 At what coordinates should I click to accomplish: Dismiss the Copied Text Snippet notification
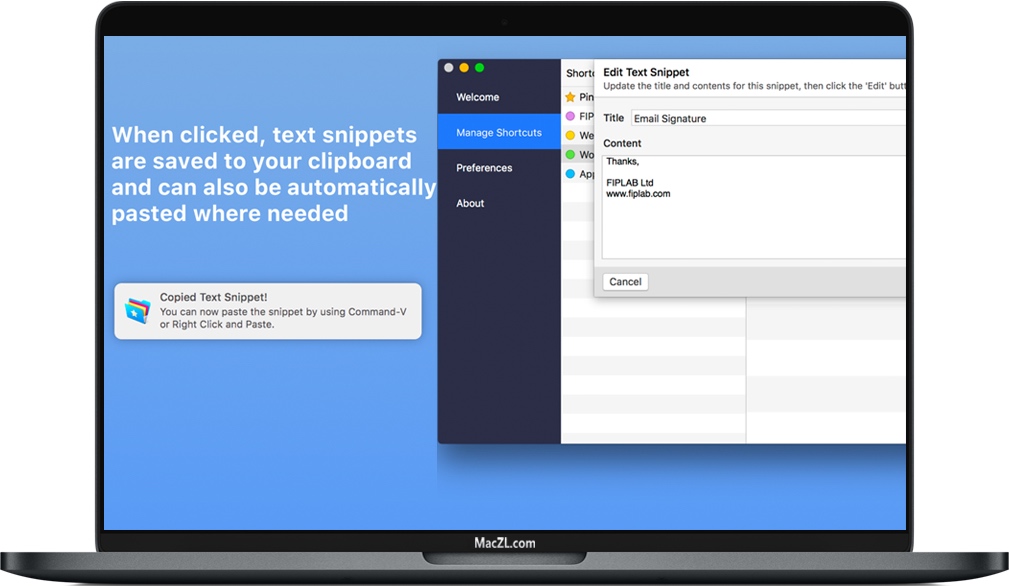(x=268, y=311)
